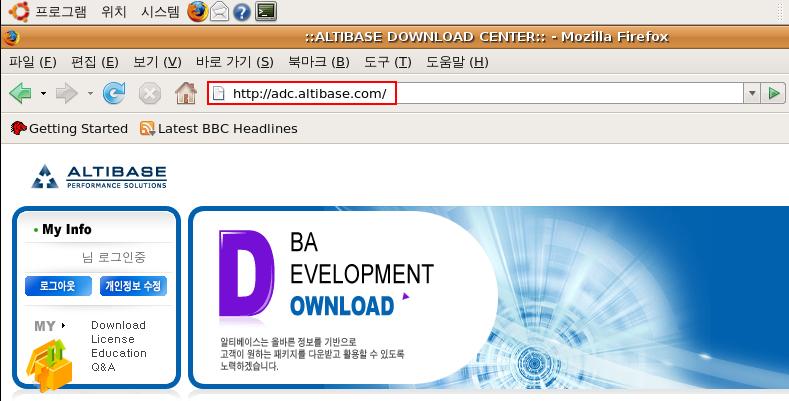Open the My Download link
Image resolution: width=789 pixels, height=401 pixels.
pos(118,325)
